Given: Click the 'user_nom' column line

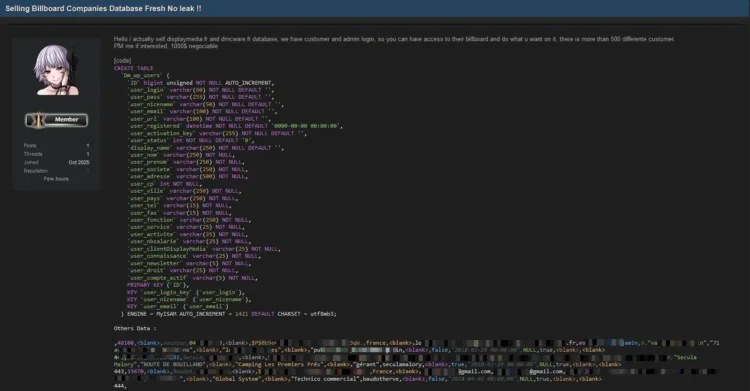Looking at the screenshot, I should point(181,155).
